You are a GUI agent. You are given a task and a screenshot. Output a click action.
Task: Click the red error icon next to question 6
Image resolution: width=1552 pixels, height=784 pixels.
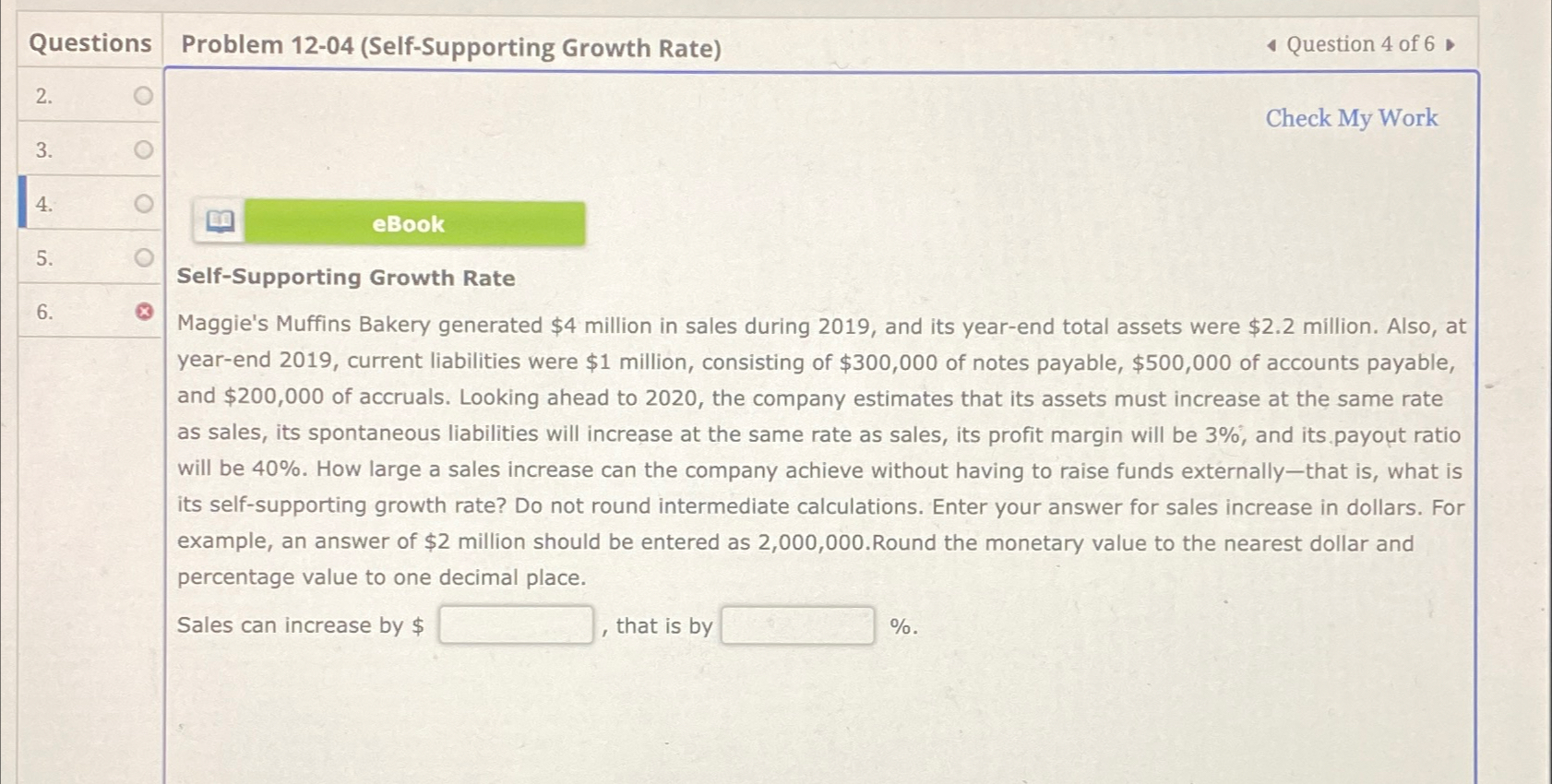click(143, 309)
